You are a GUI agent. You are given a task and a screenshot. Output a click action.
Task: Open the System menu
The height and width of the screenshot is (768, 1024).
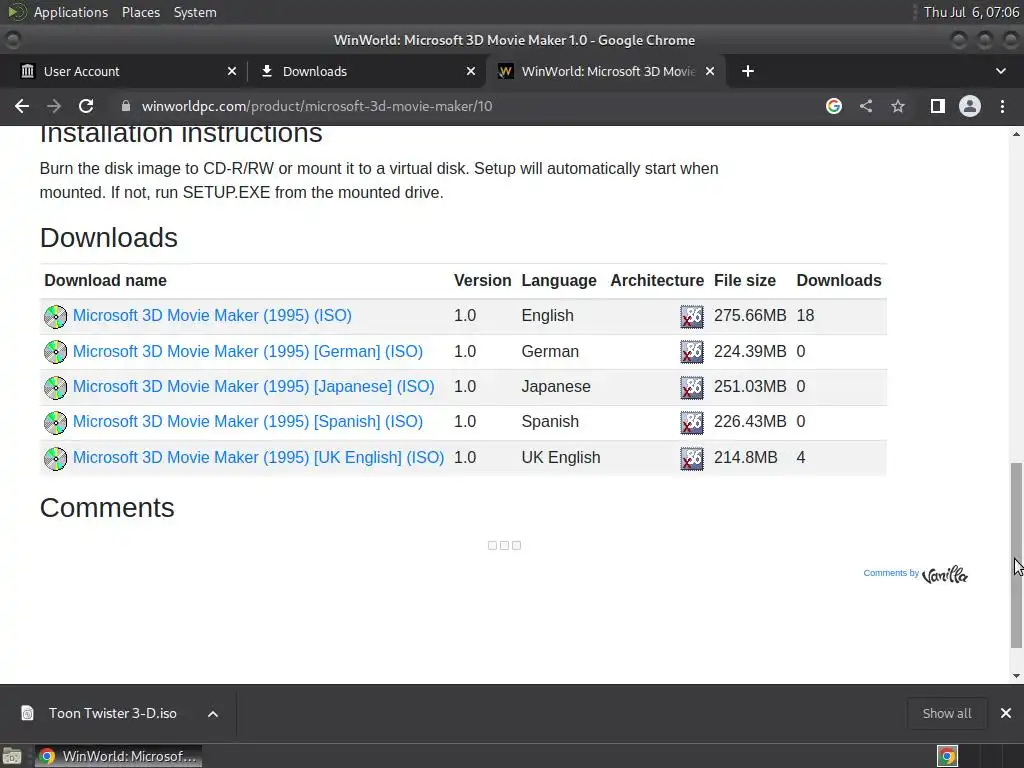195,12
